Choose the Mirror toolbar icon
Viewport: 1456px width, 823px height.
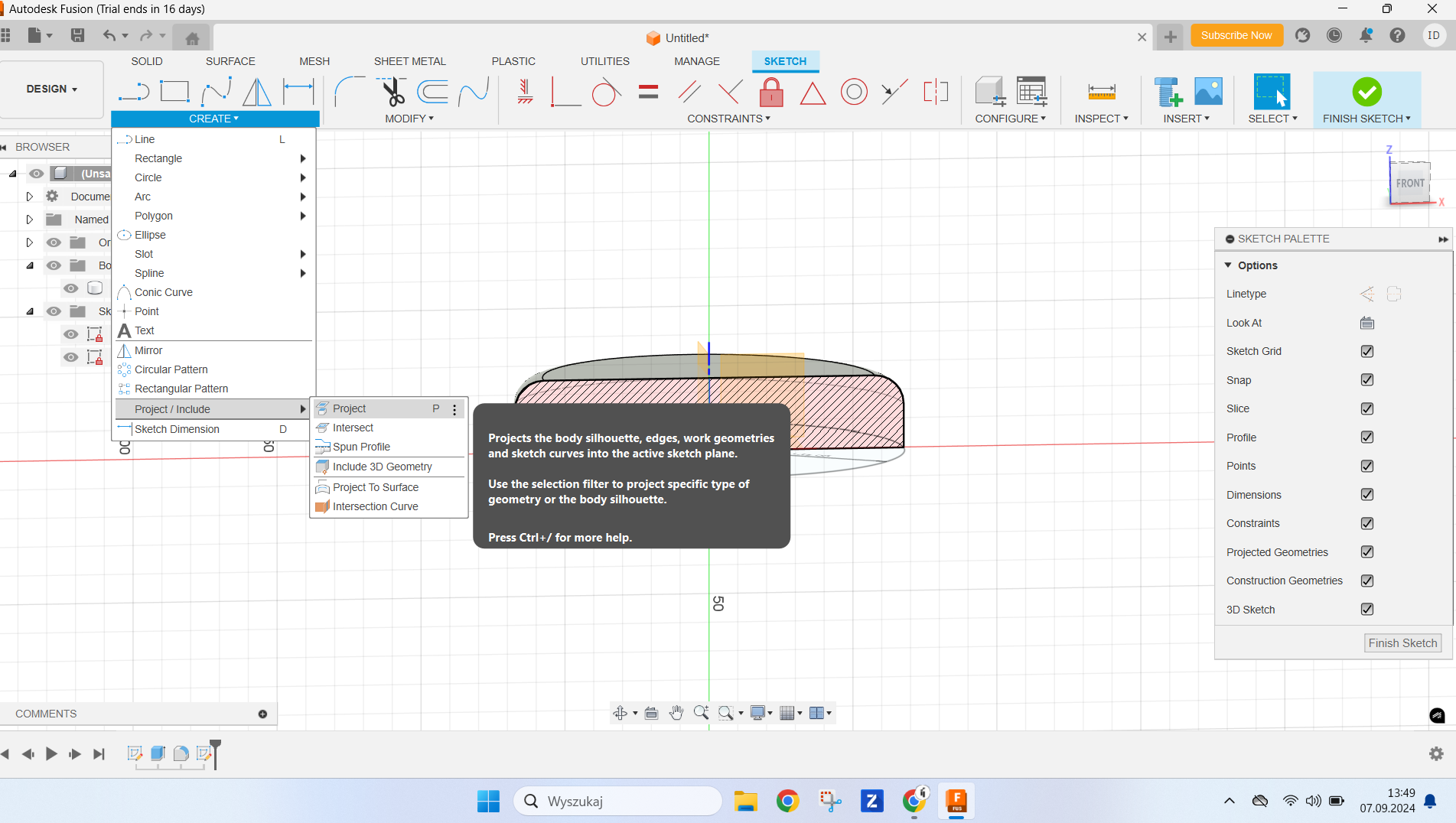click(257, 92)
